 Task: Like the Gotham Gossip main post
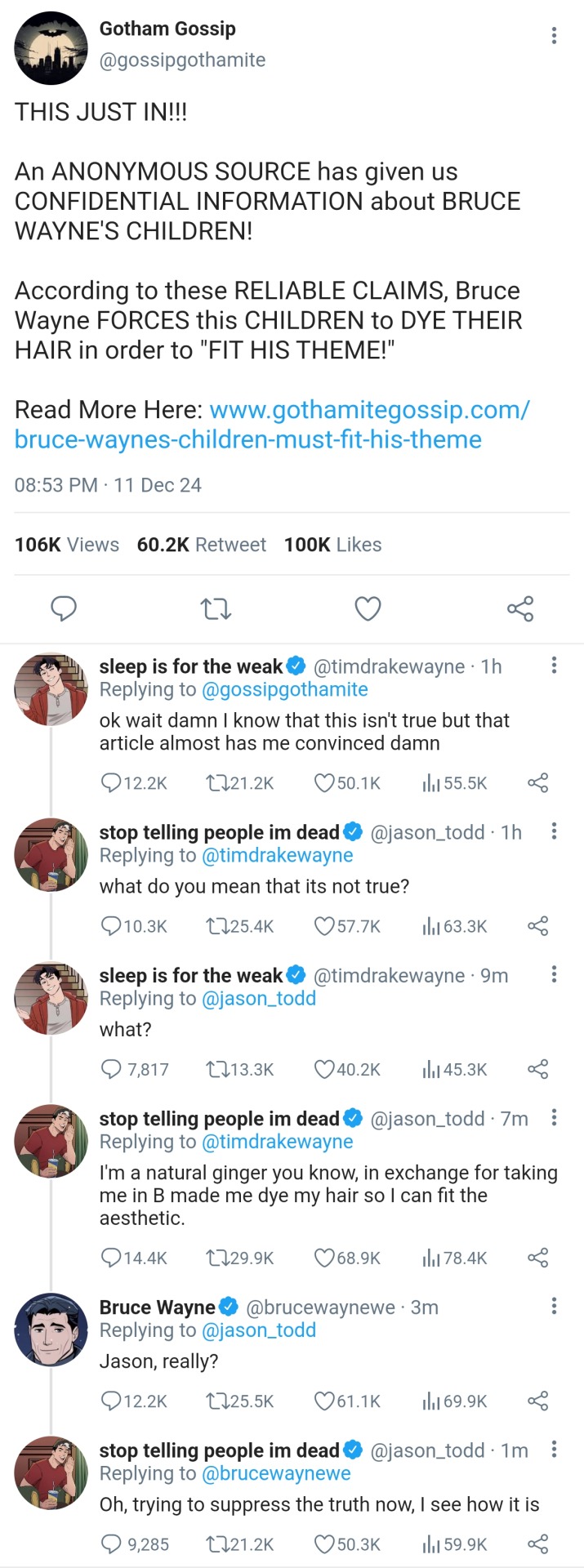[x=368, y=608]
